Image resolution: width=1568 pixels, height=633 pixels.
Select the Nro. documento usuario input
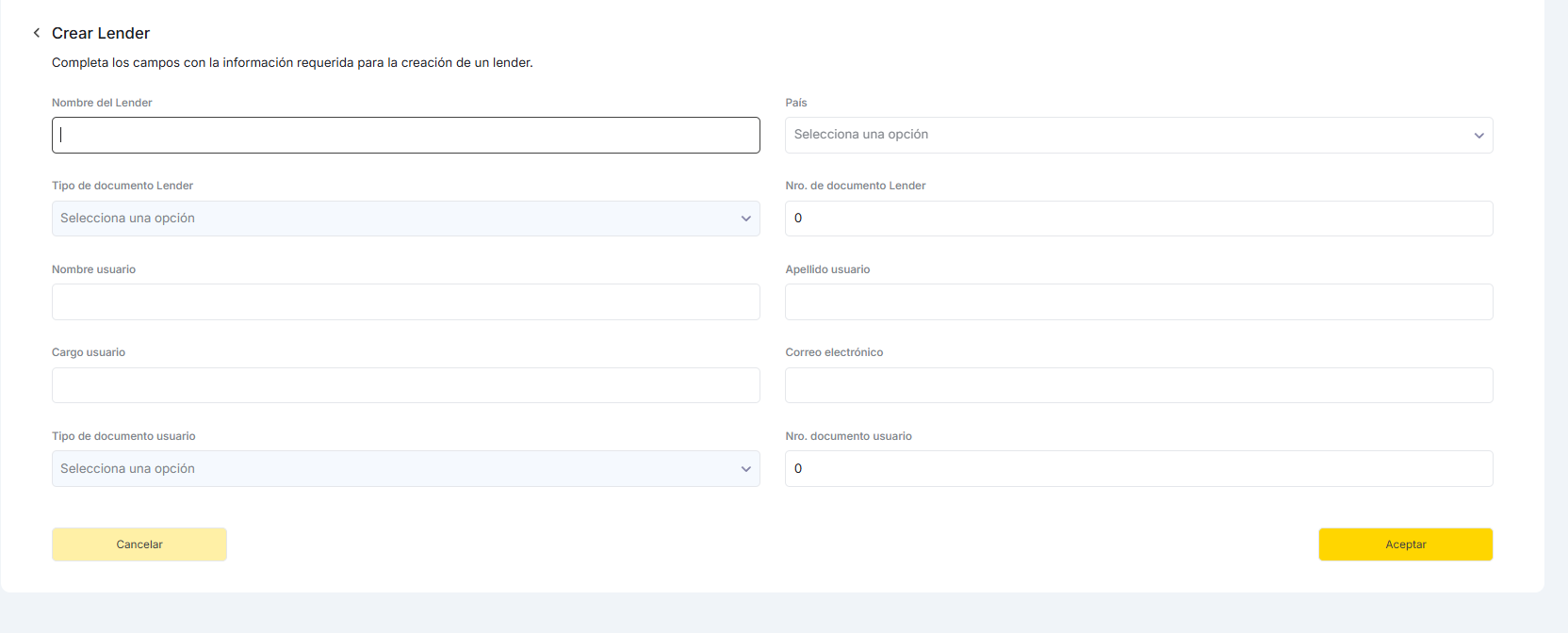1138,469
